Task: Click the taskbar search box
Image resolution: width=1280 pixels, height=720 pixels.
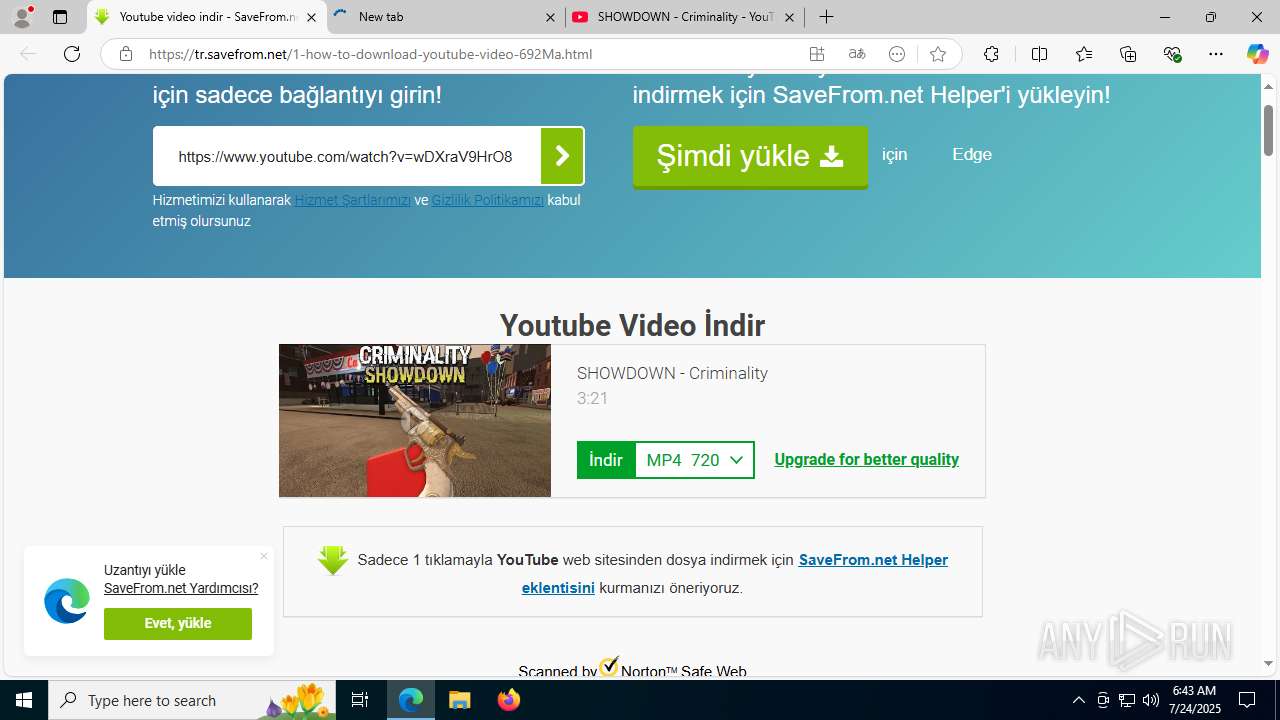Action: coord(192,700)
